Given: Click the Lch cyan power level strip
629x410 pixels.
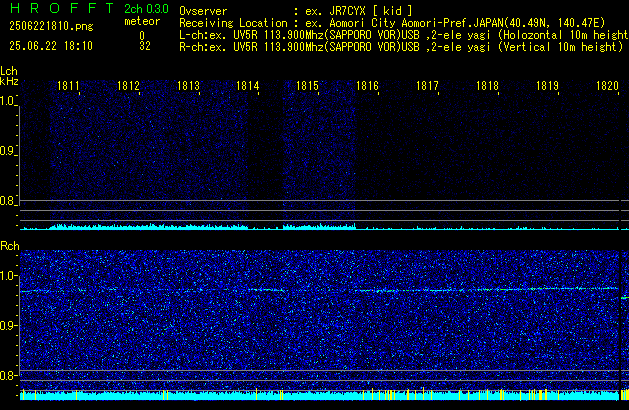Looking at the screenshot, I should (x=319, y=227).
